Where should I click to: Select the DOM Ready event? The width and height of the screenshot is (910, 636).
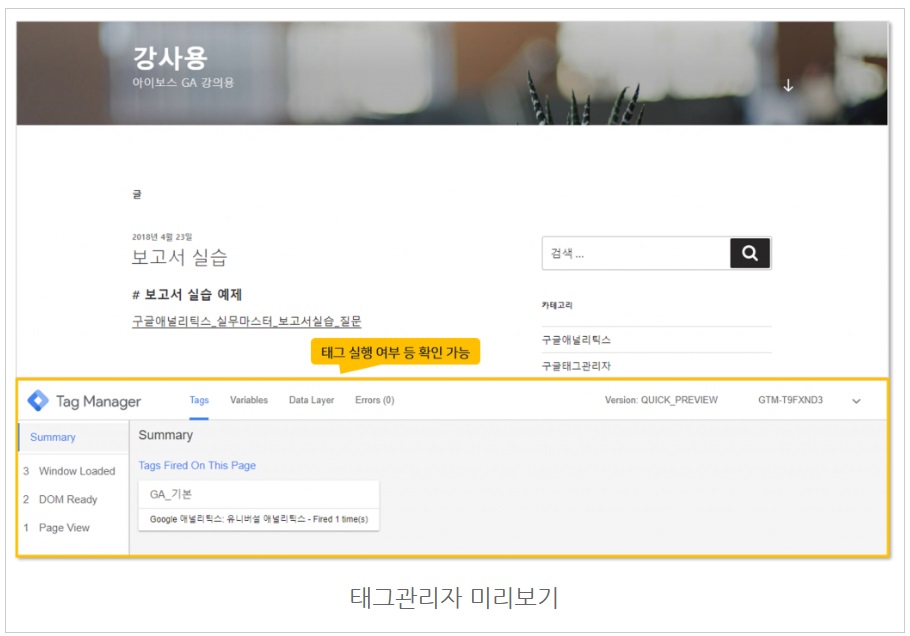60,499
